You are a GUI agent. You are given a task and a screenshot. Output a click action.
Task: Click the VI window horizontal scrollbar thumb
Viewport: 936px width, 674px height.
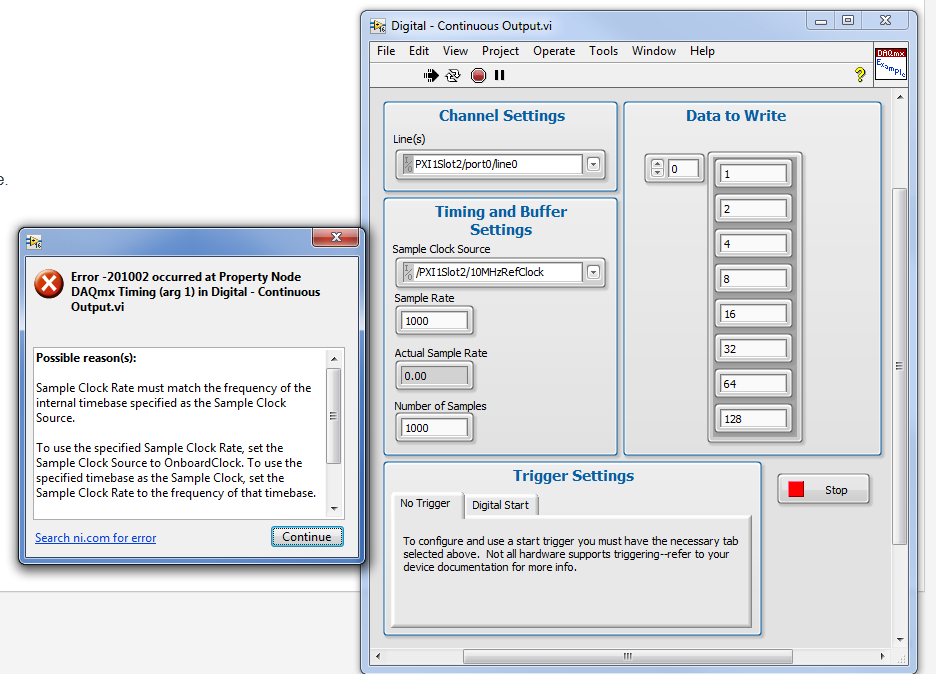(x=628, y=656)
